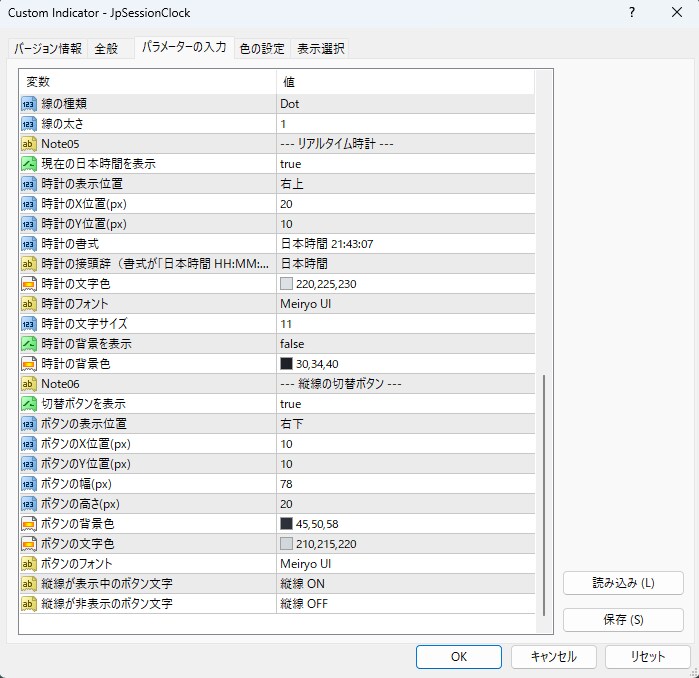699x678 pixels.
Task: Click the parameter list vertical scrollbar thumb
Action: click(x=544, y=495)
